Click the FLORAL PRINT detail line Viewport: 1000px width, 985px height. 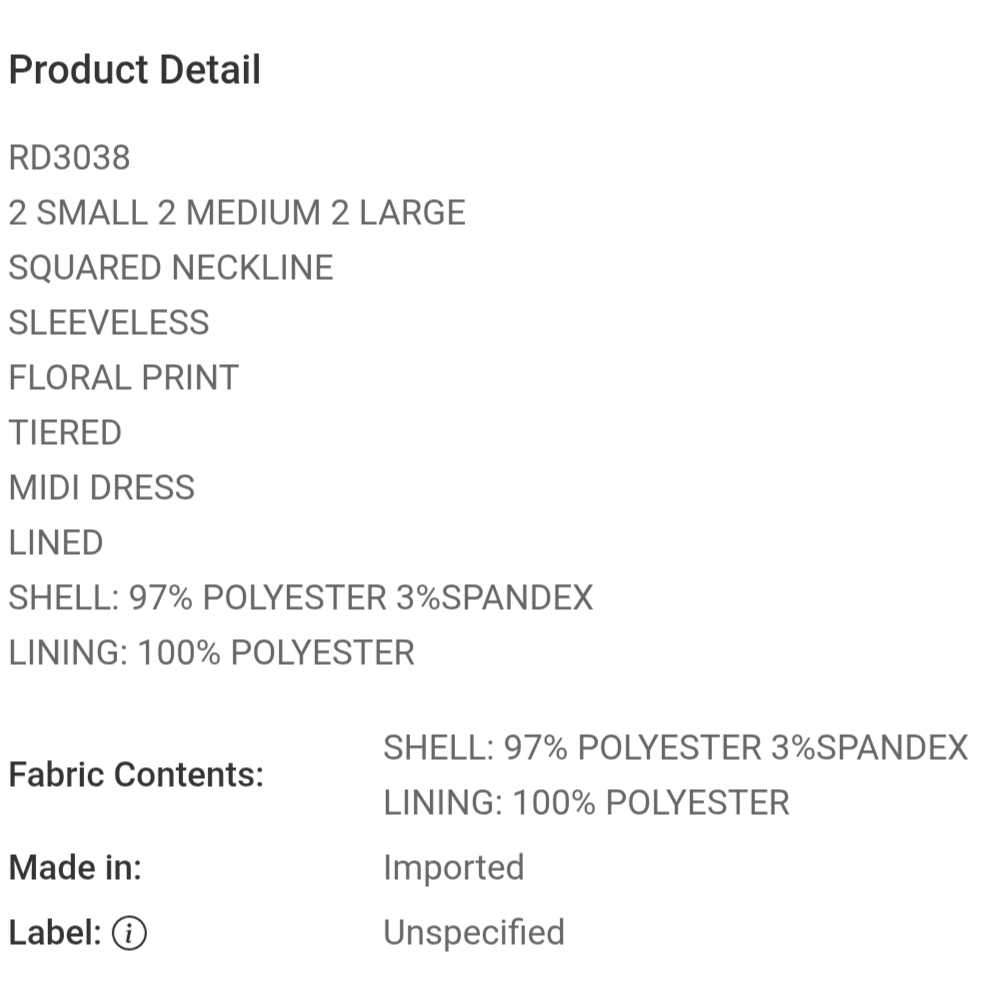click(x=124, y=377)
